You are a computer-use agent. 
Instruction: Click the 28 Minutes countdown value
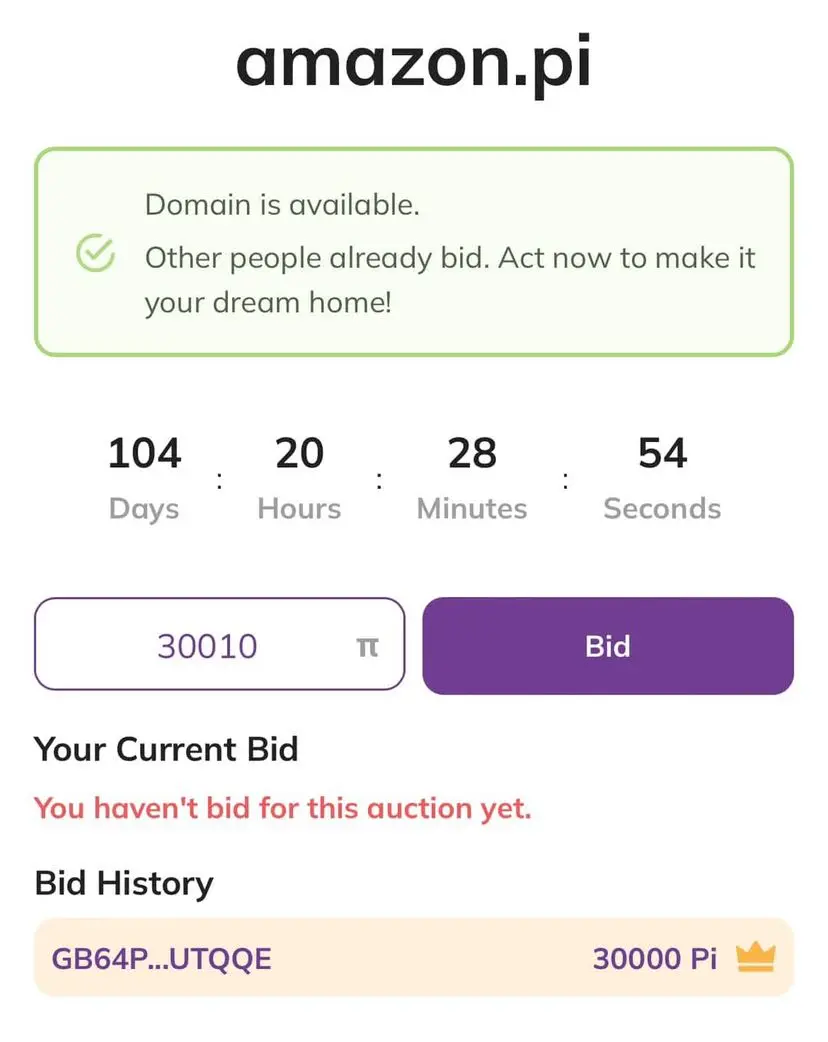(472, 453)
